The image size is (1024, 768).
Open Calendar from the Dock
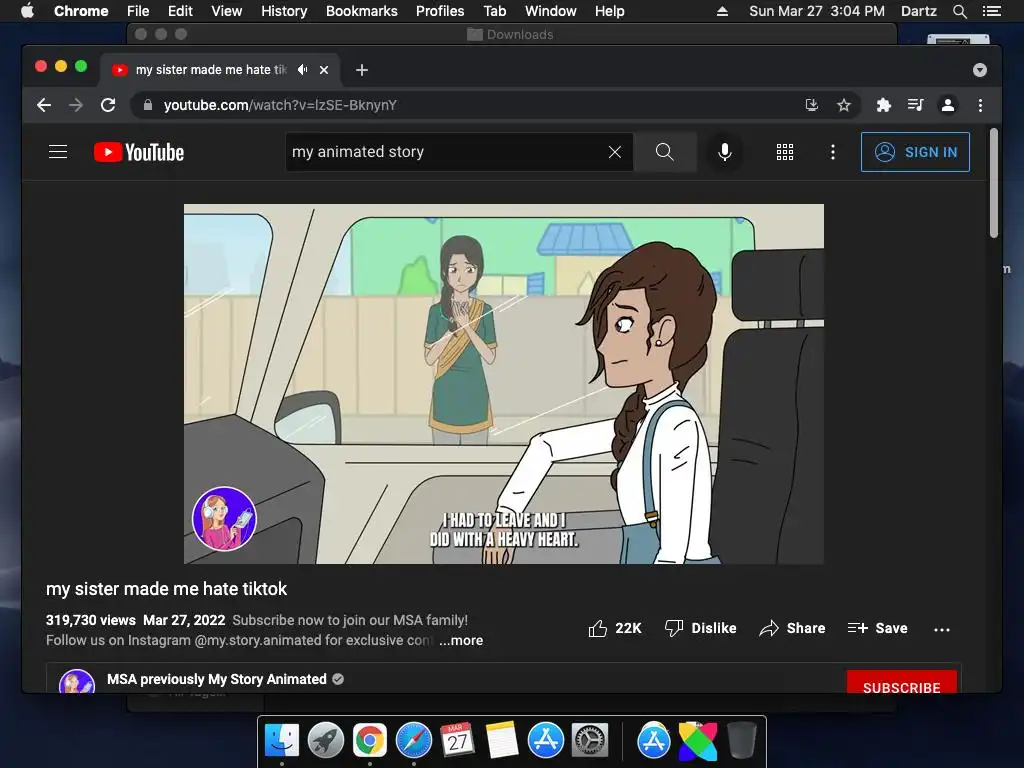pos(457,741)
